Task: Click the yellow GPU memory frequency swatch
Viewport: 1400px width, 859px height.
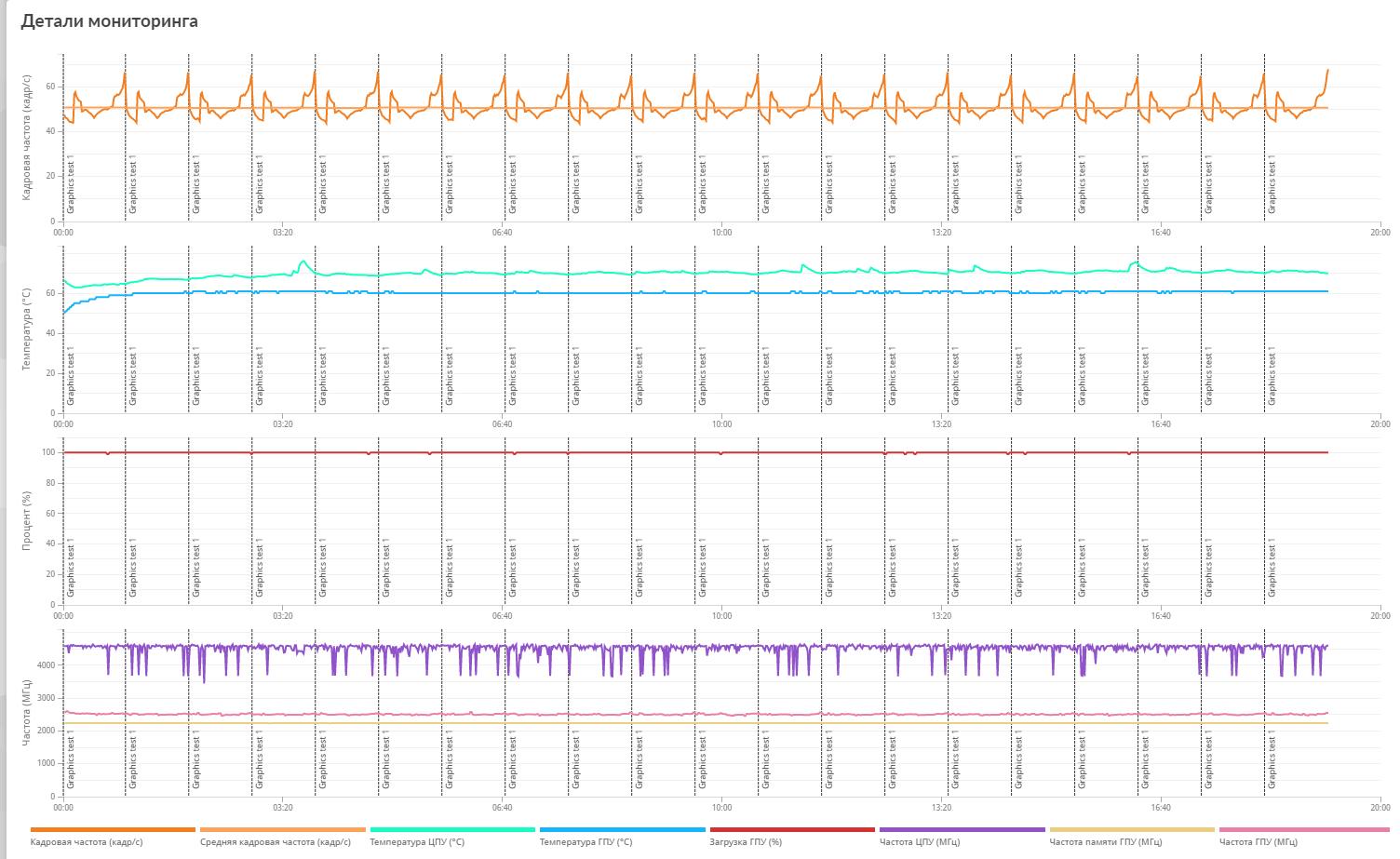Action: click(x=1132, y=829)
